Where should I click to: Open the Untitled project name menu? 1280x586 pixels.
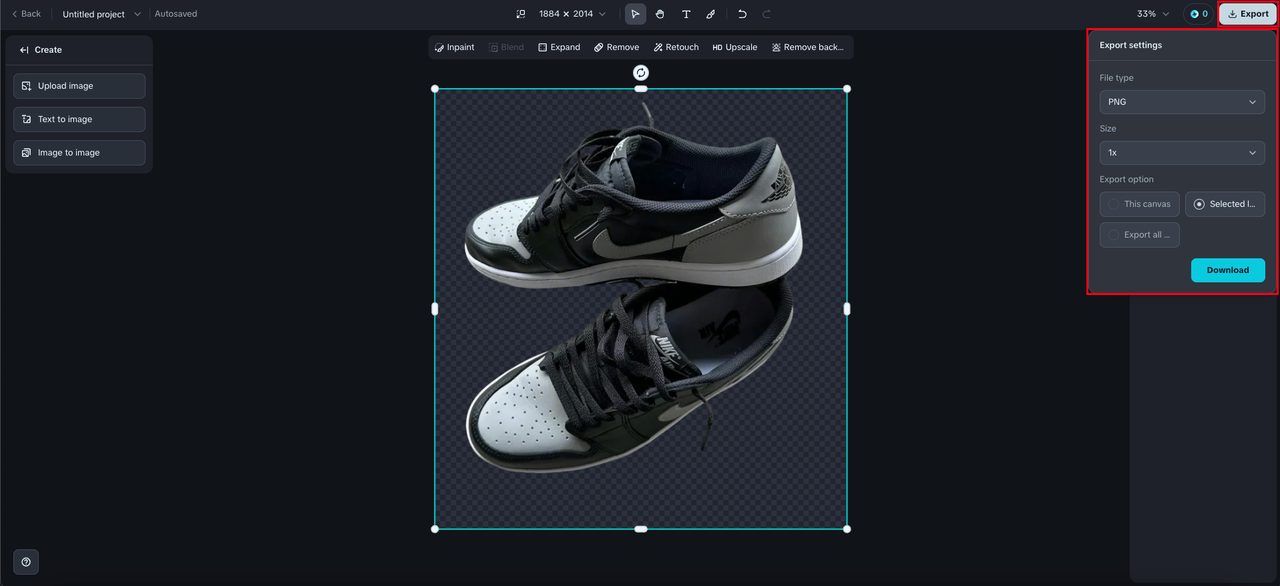[x=101, y=14]
